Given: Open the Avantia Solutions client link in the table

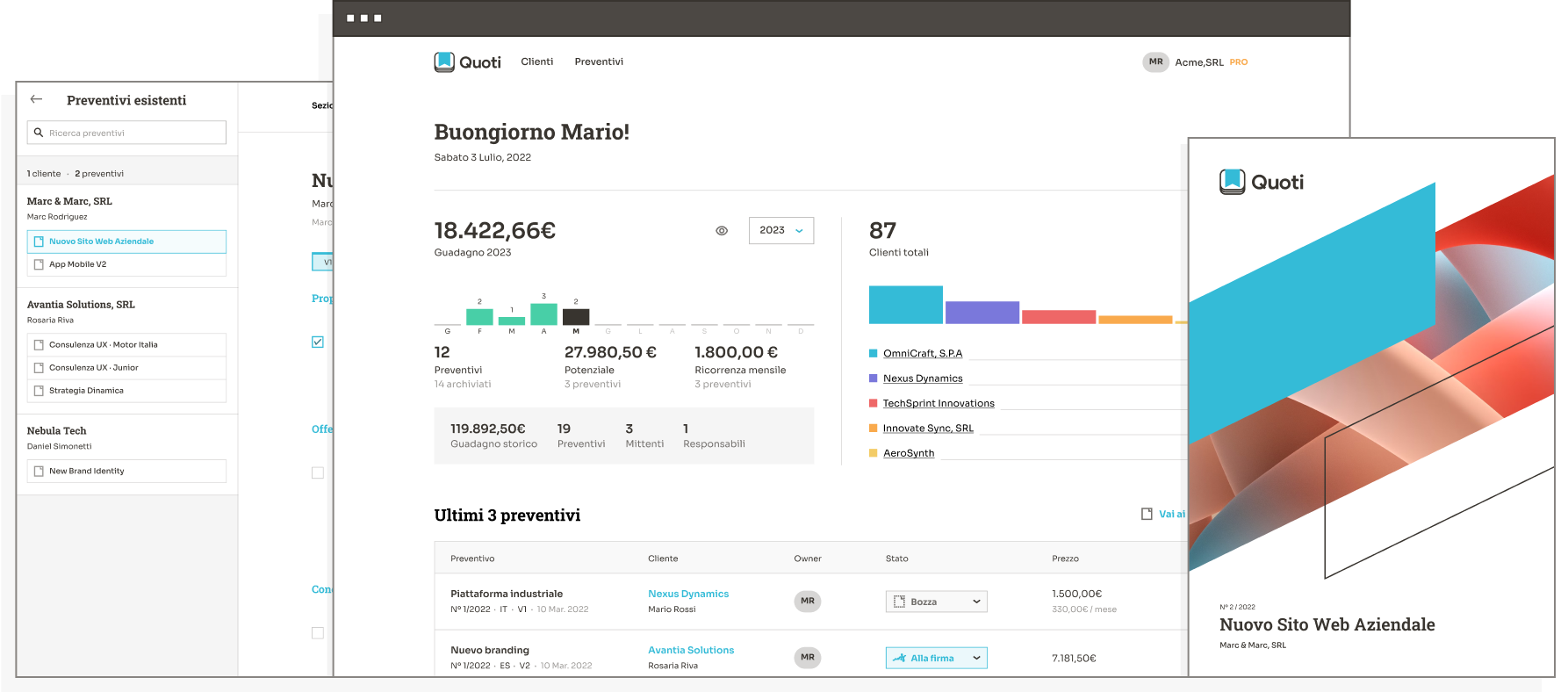Looking at the screenshot, I should (x=691, y=650).
